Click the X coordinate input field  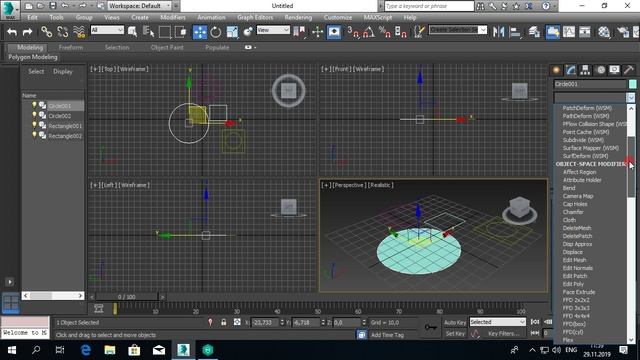[x=264, y=322]
